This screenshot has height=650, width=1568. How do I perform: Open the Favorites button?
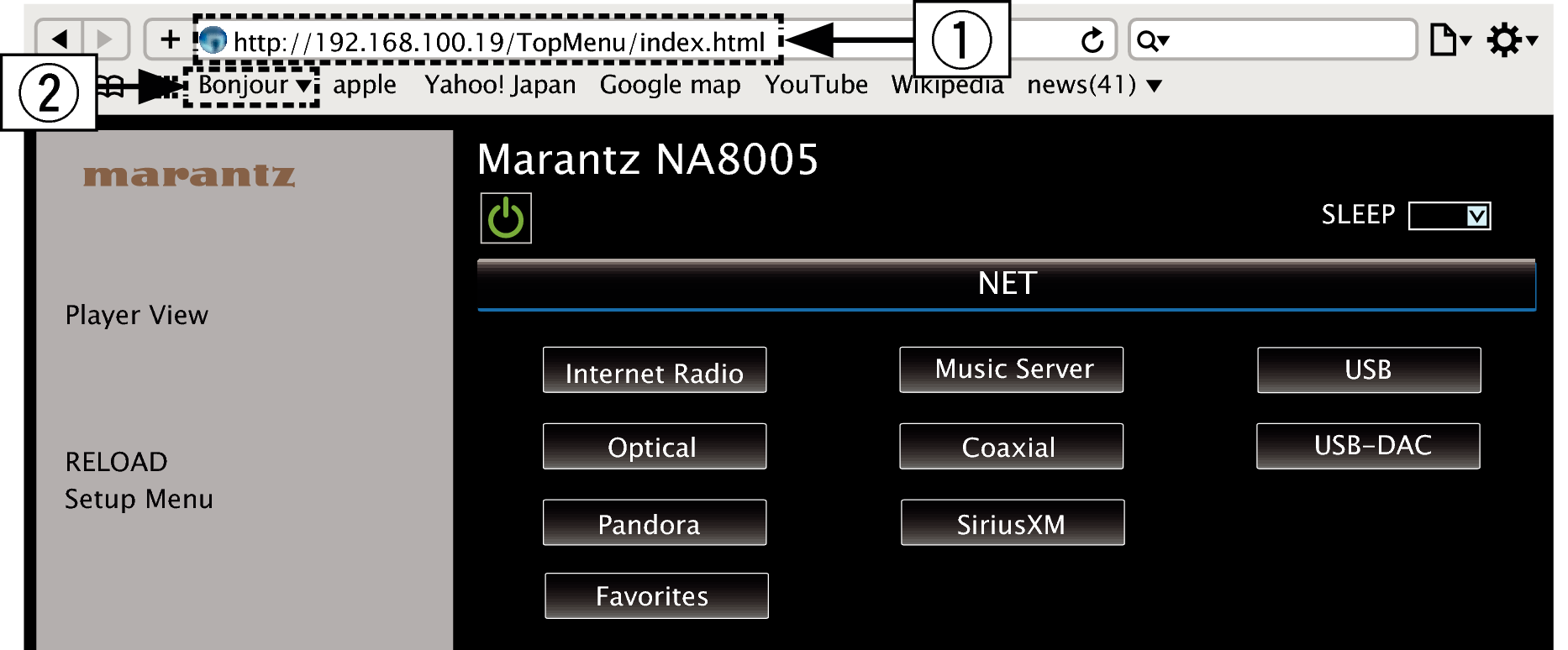click(x=656, y=595)
